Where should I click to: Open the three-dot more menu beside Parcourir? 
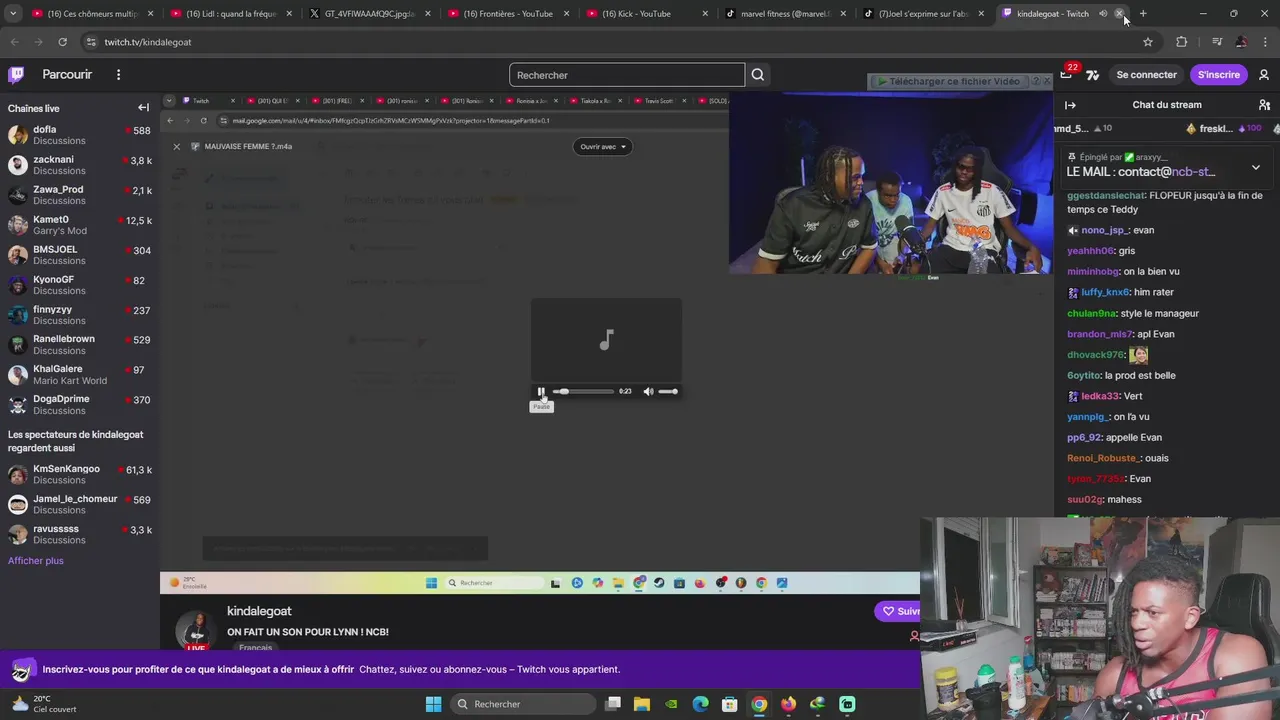118,75
